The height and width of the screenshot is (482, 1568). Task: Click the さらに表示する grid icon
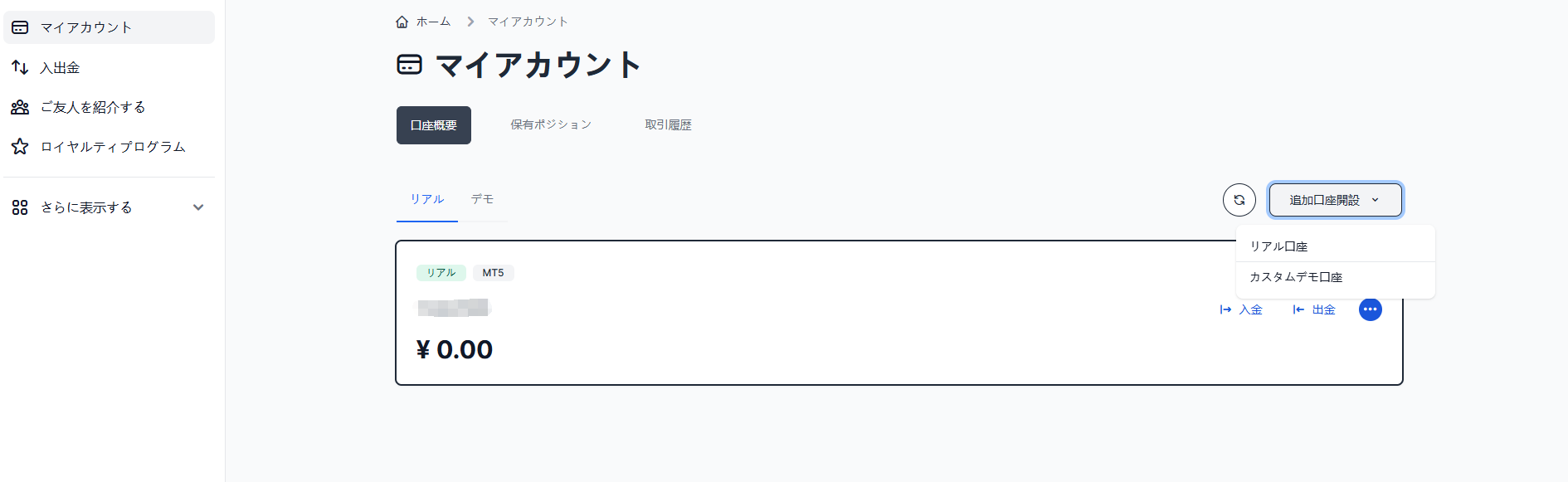[x=20, y=207]
